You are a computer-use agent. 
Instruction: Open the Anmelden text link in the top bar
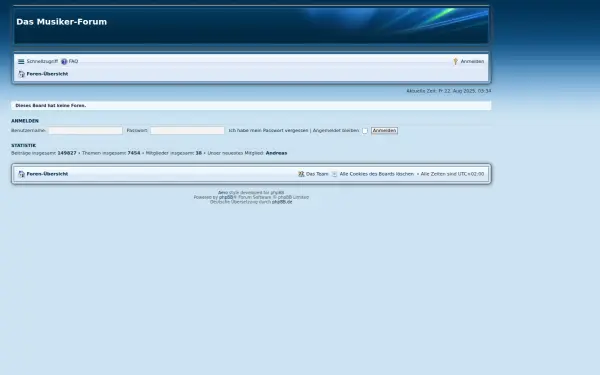pyautogui.click(x=472, y=62)
